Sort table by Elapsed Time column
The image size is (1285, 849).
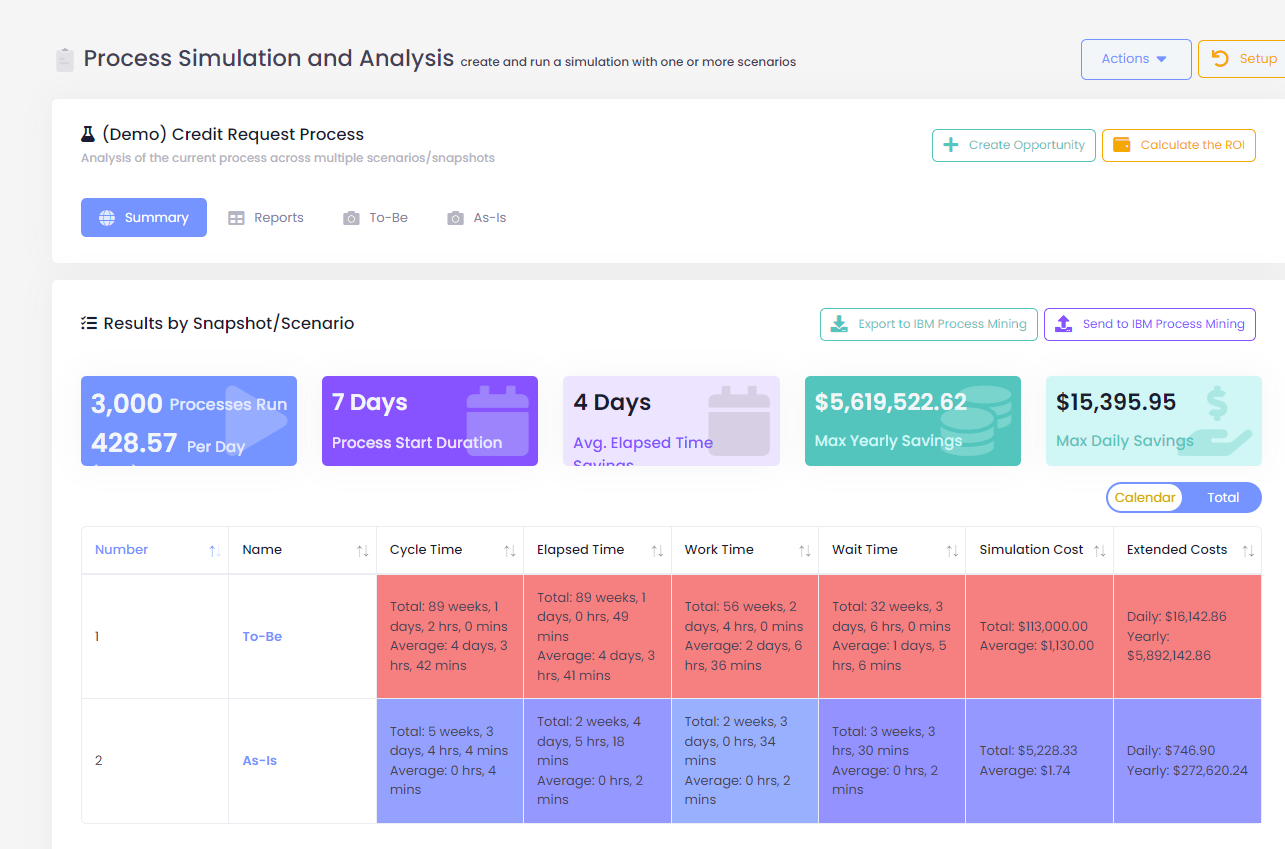[580, 549]
